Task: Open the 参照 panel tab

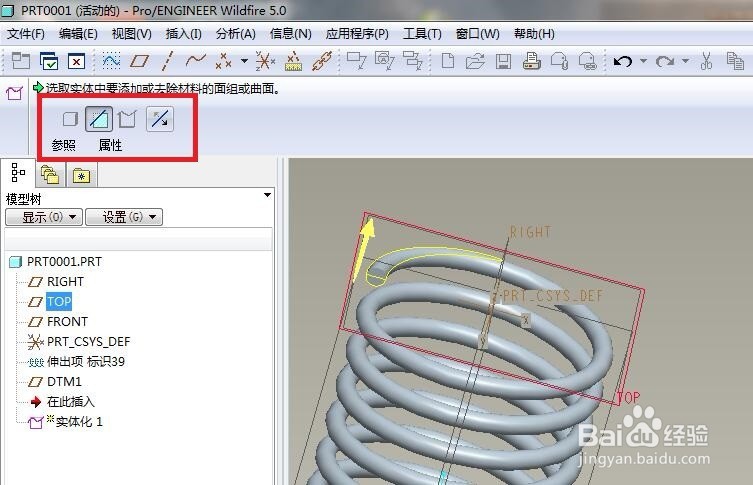Action: (63, 145)
